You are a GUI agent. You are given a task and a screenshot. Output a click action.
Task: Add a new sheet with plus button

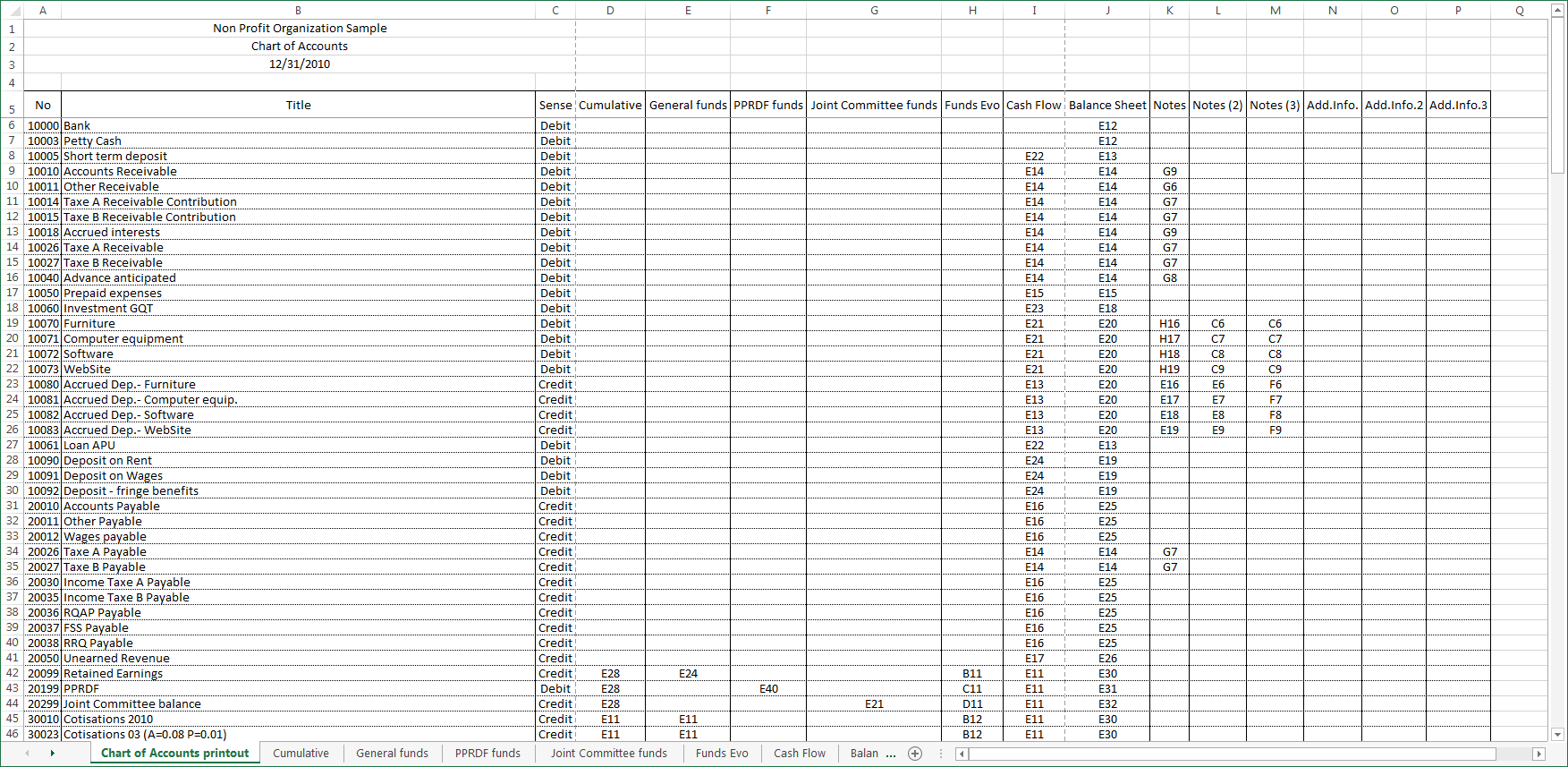pyautogui.click(x=914, y=754)
